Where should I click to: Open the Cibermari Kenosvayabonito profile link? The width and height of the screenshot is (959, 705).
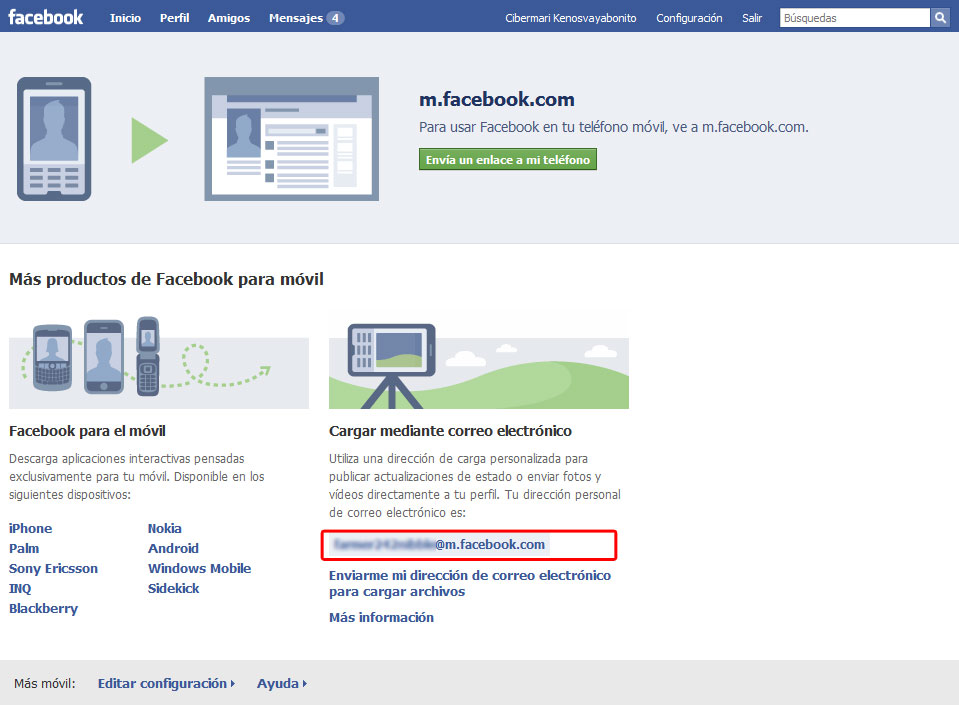(571, 18)
